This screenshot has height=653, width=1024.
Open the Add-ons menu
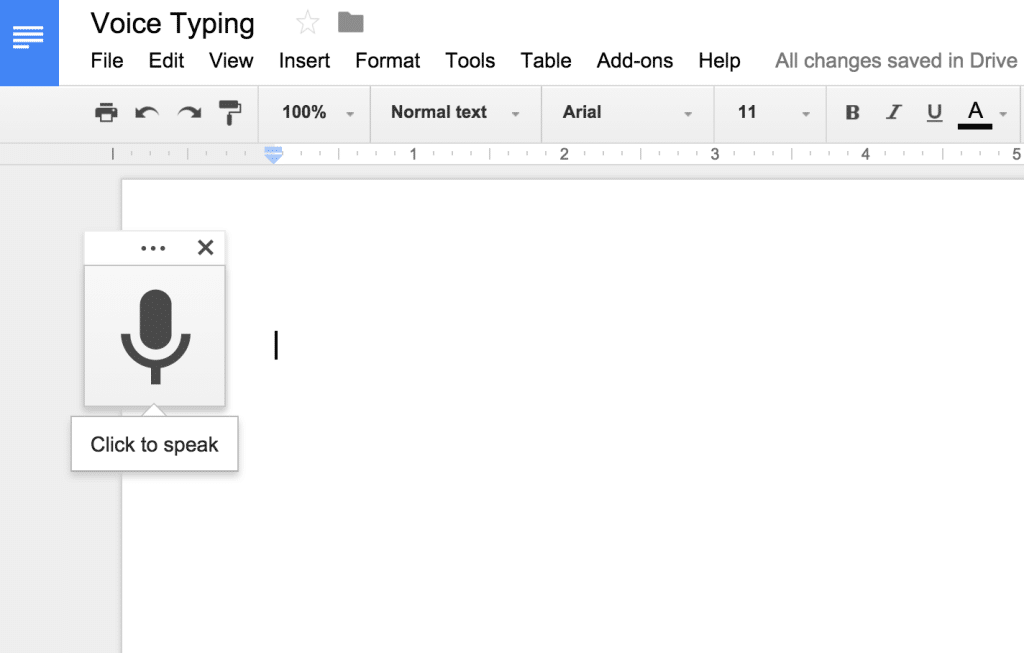click(634, 60)
